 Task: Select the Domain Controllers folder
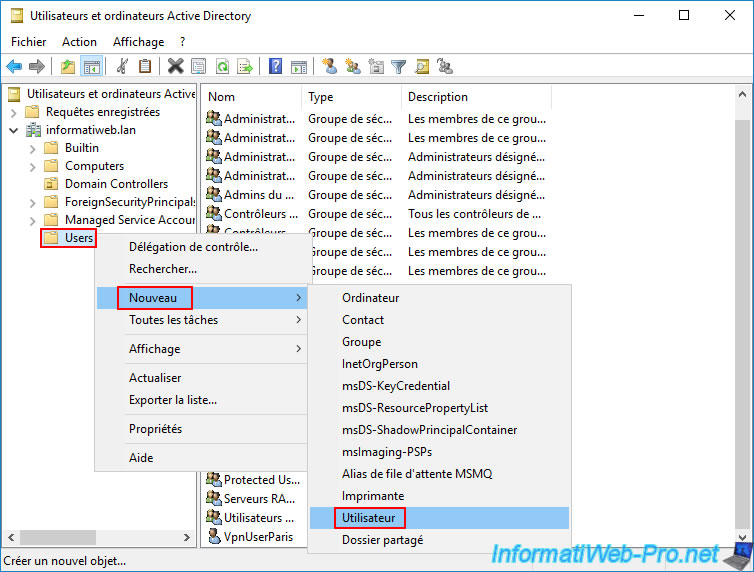116,184
